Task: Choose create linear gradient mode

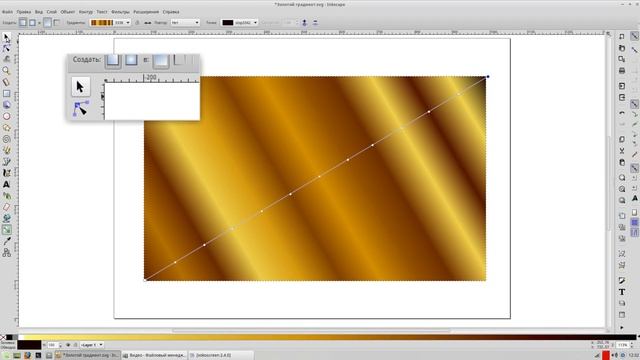Action: (x=23, y=23)
